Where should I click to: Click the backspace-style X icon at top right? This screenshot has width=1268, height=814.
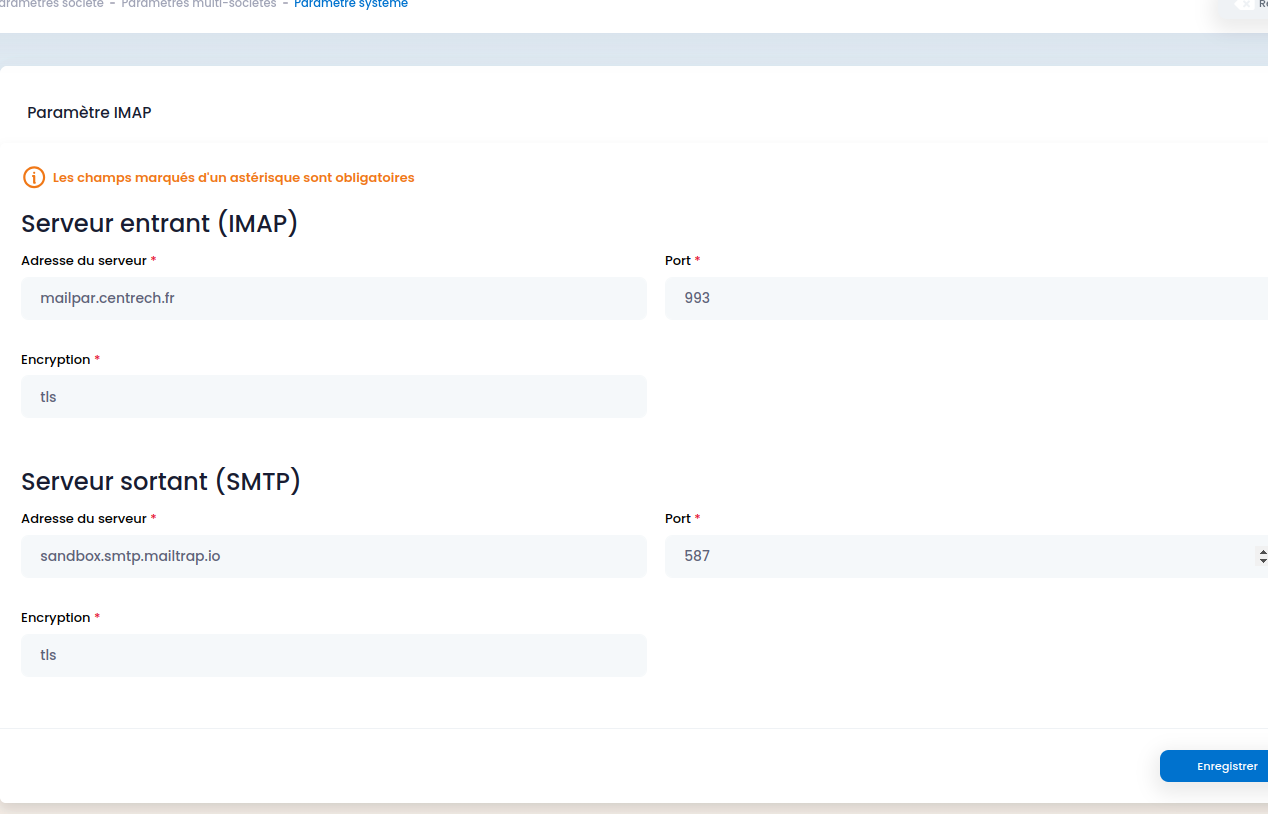(1244, 4)
